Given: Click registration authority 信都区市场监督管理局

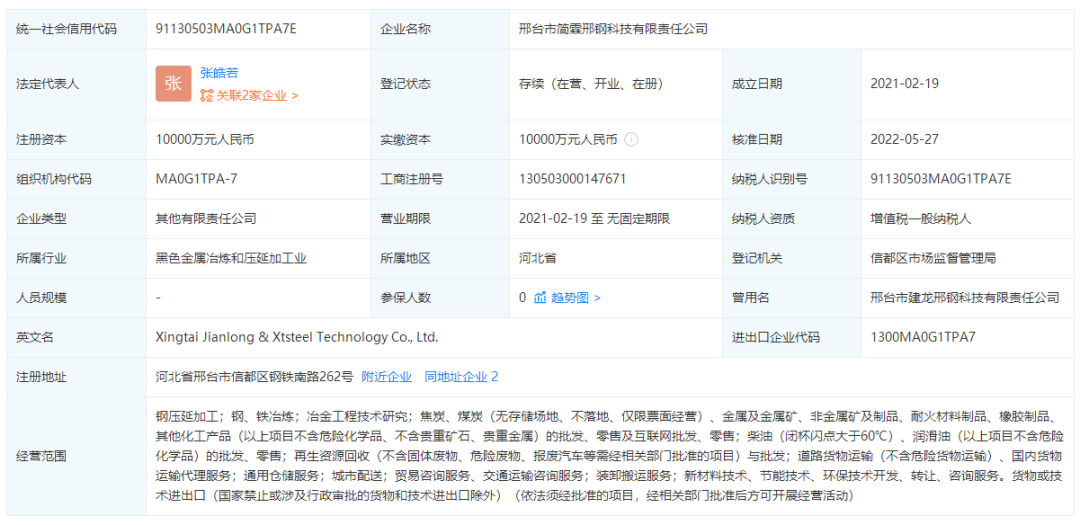Looking at the screenshot, I should click(932, 258).
